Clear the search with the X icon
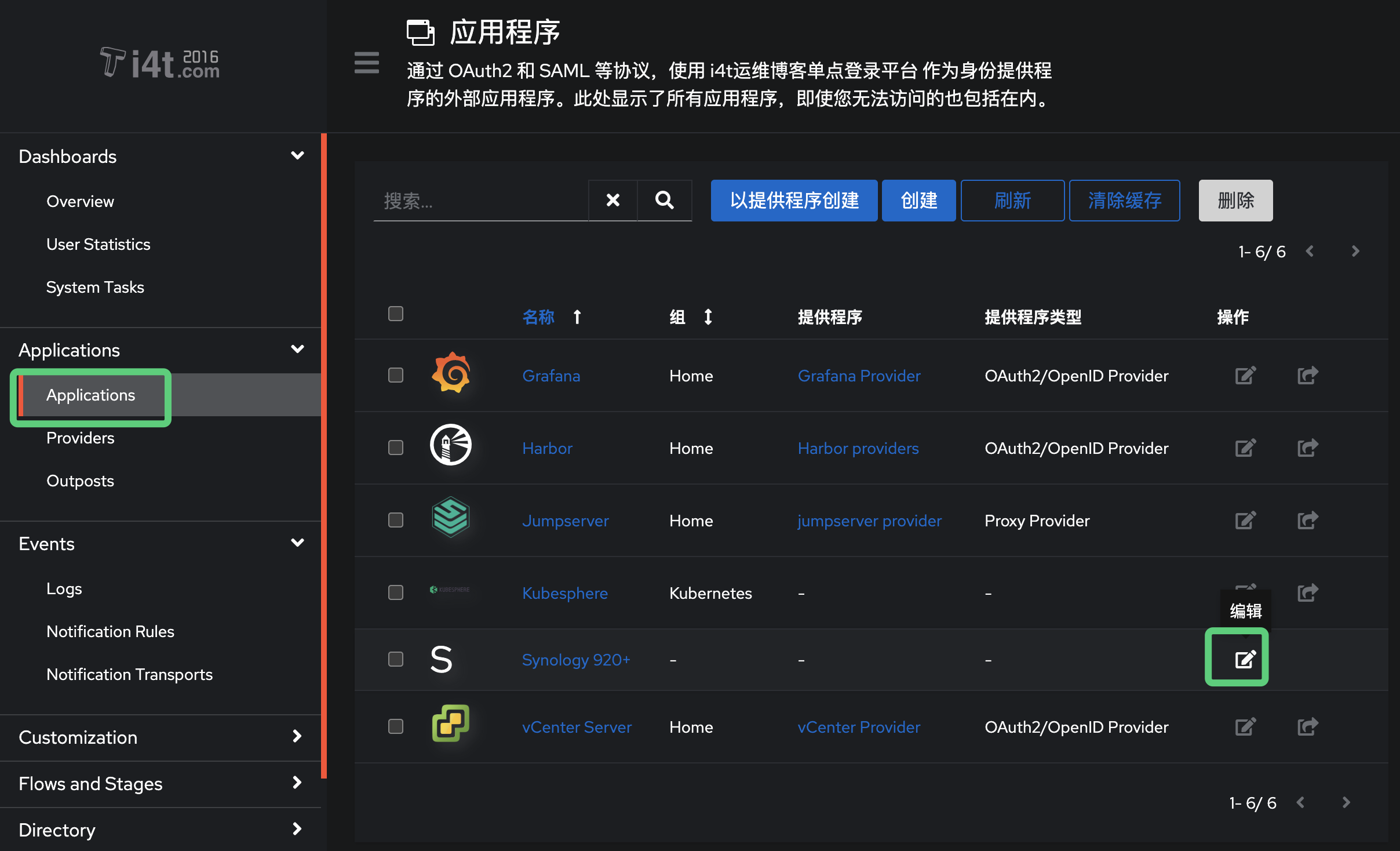1400x851 pixels. click(x=612, y=200)
